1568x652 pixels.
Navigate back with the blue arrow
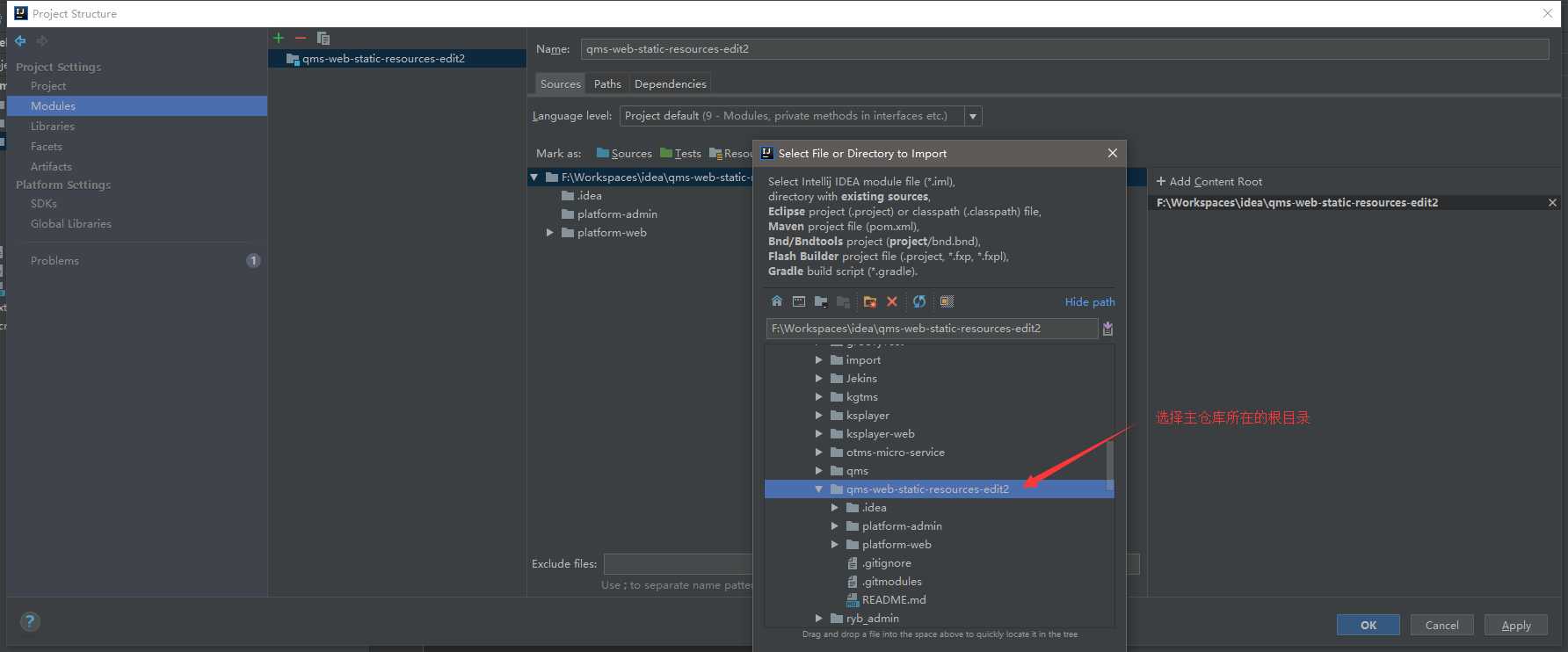pyautogui.click(x=20, y=40)
